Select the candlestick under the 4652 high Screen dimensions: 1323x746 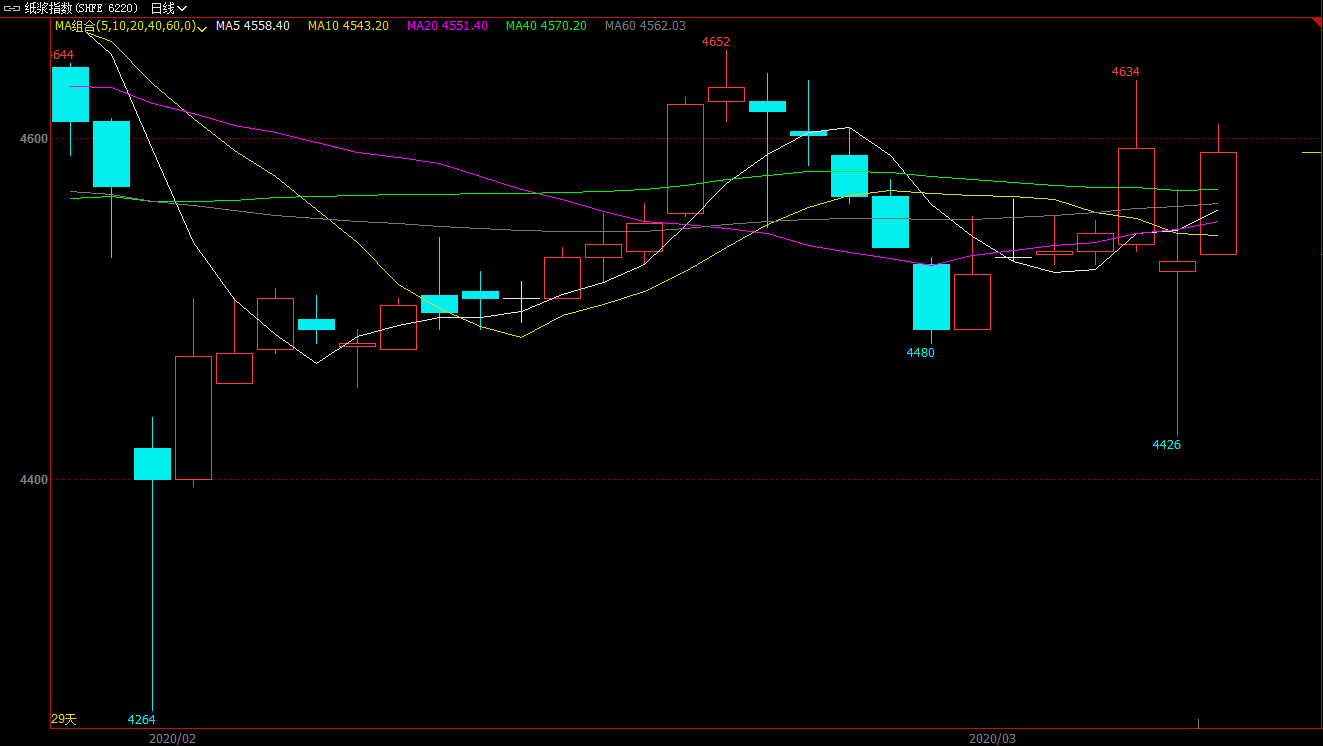coord(726,94)
